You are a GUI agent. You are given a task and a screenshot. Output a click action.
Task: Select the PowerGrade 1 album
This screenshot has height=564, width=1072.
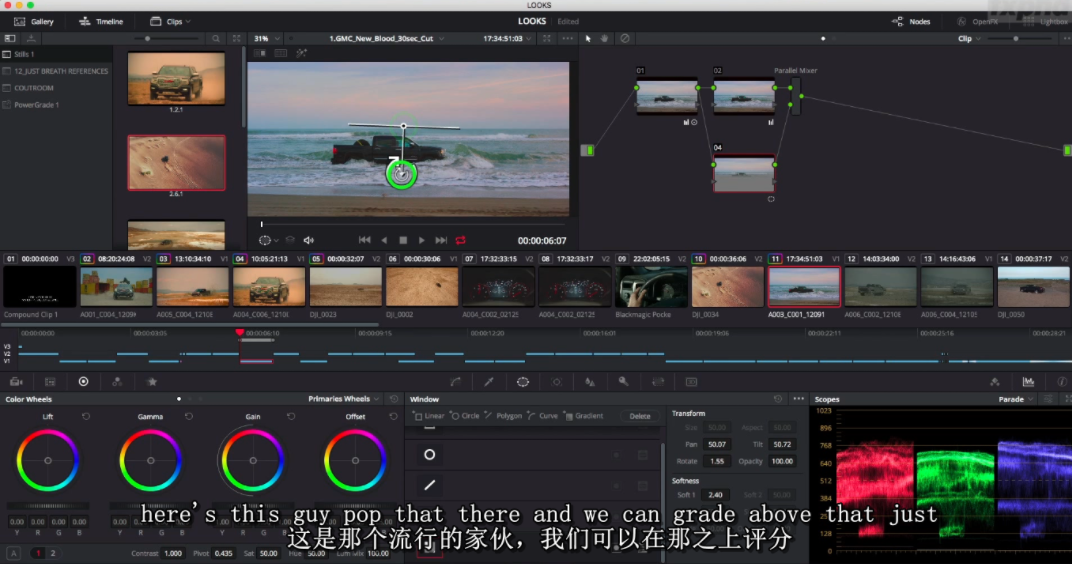click(36, 105)
